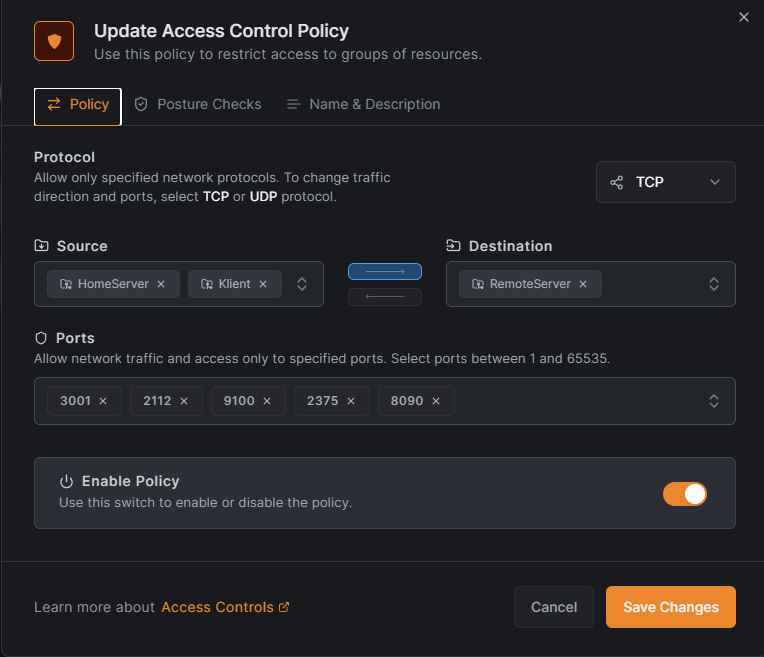Delete the port 2375 tag
The image size is (764, 657).
[x=351, y=401]
